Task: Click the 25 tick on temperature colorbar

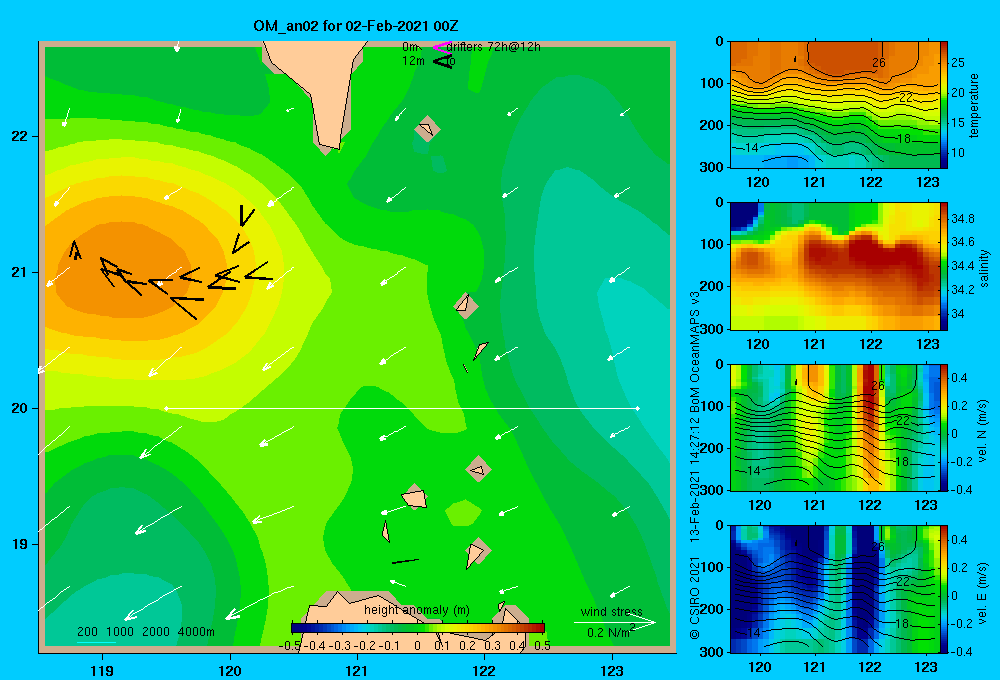Action: (958, 63)
